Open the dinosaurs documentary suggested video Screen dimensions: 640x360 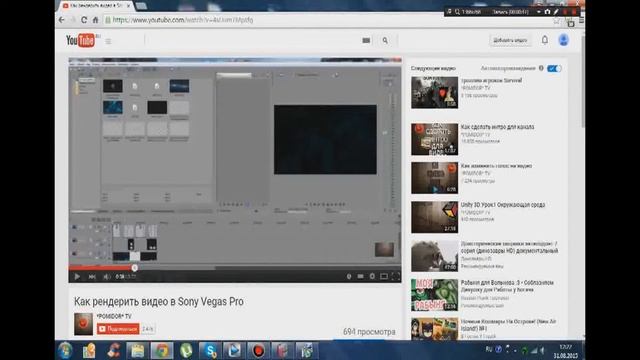pos(509,247)
